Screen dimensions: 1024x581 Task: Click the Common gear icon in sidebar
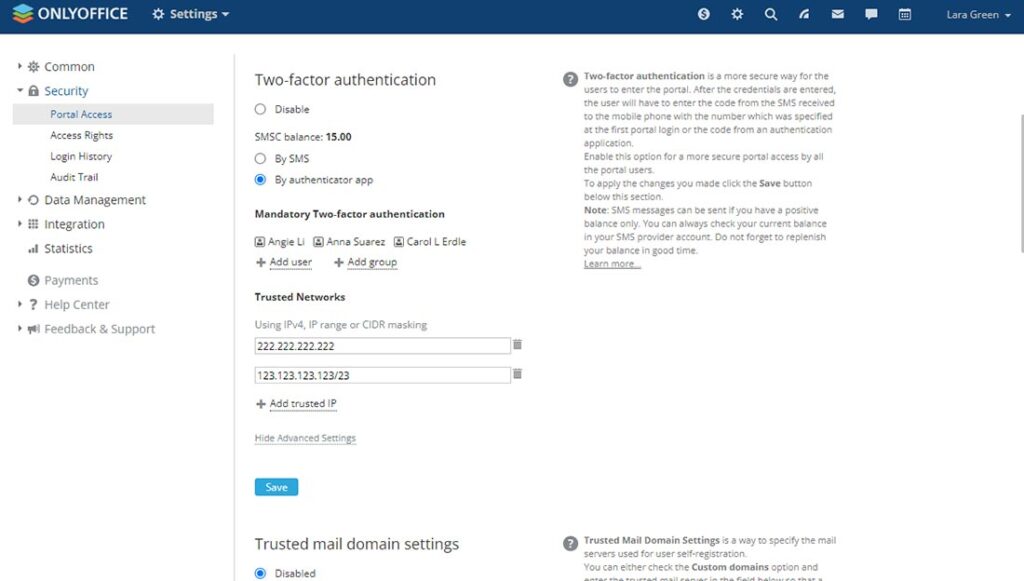[33, 67]
